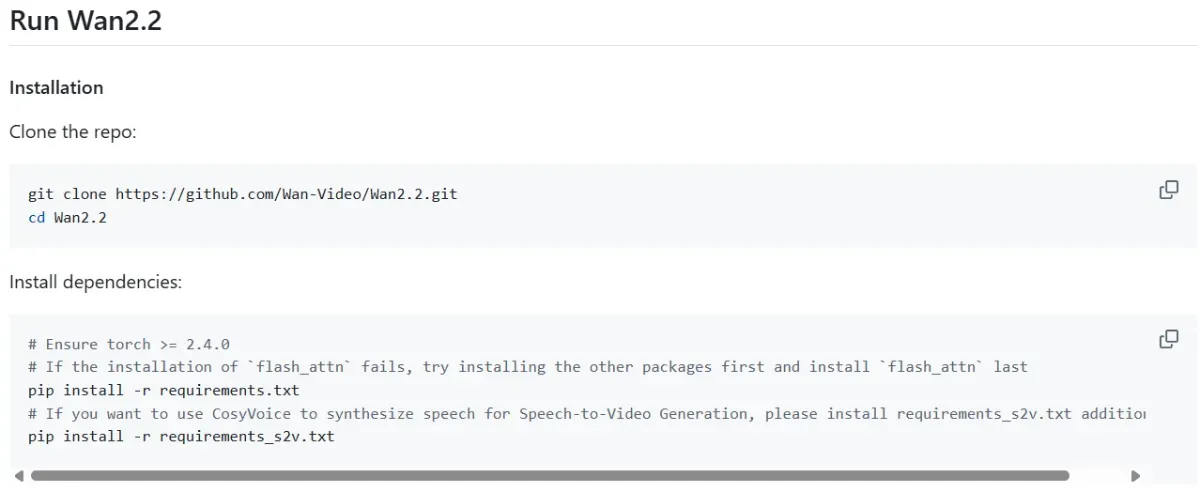Click the blue "cd" keyword

pyautogui.click(x=37, y=217)
